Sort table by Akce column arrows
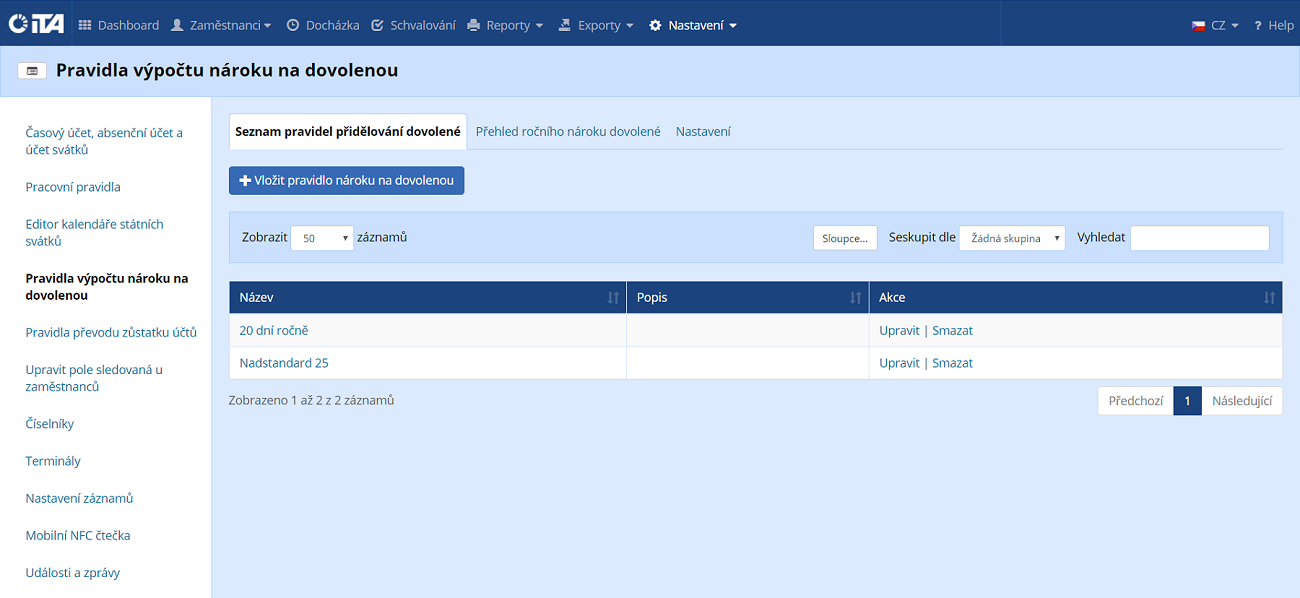Viewport: 1300px width, 598px height. click(x=1269, y=298)
